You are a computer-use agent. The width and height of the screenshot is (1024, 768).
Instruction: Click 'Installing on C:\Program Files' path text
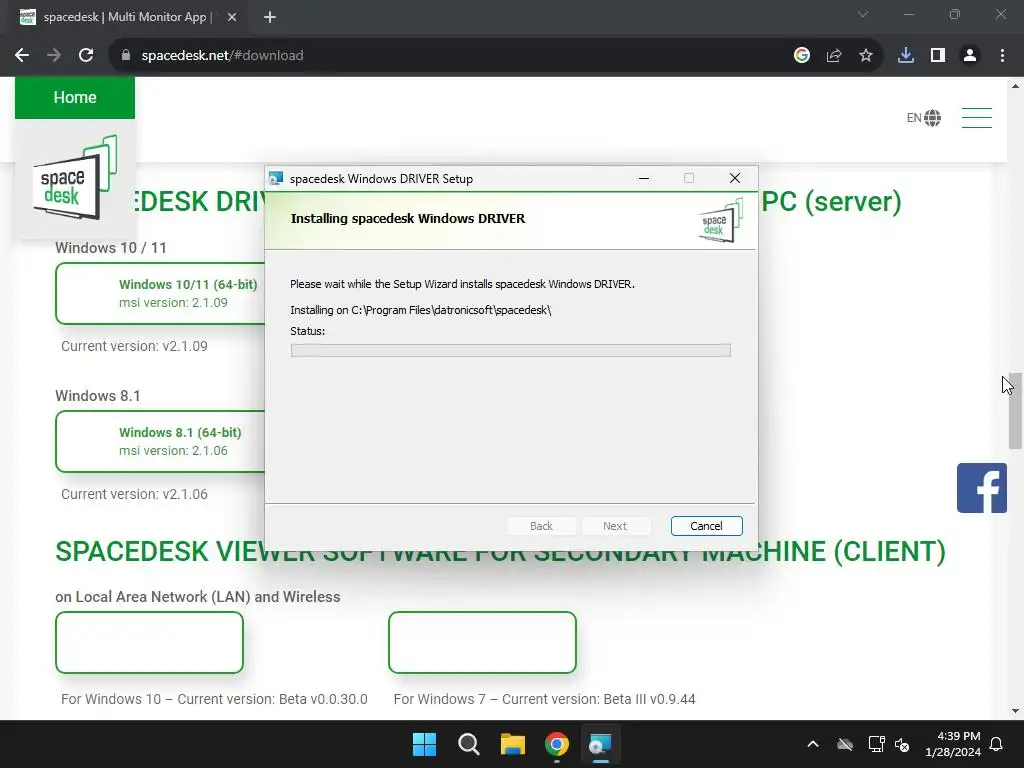click(421, 310)
